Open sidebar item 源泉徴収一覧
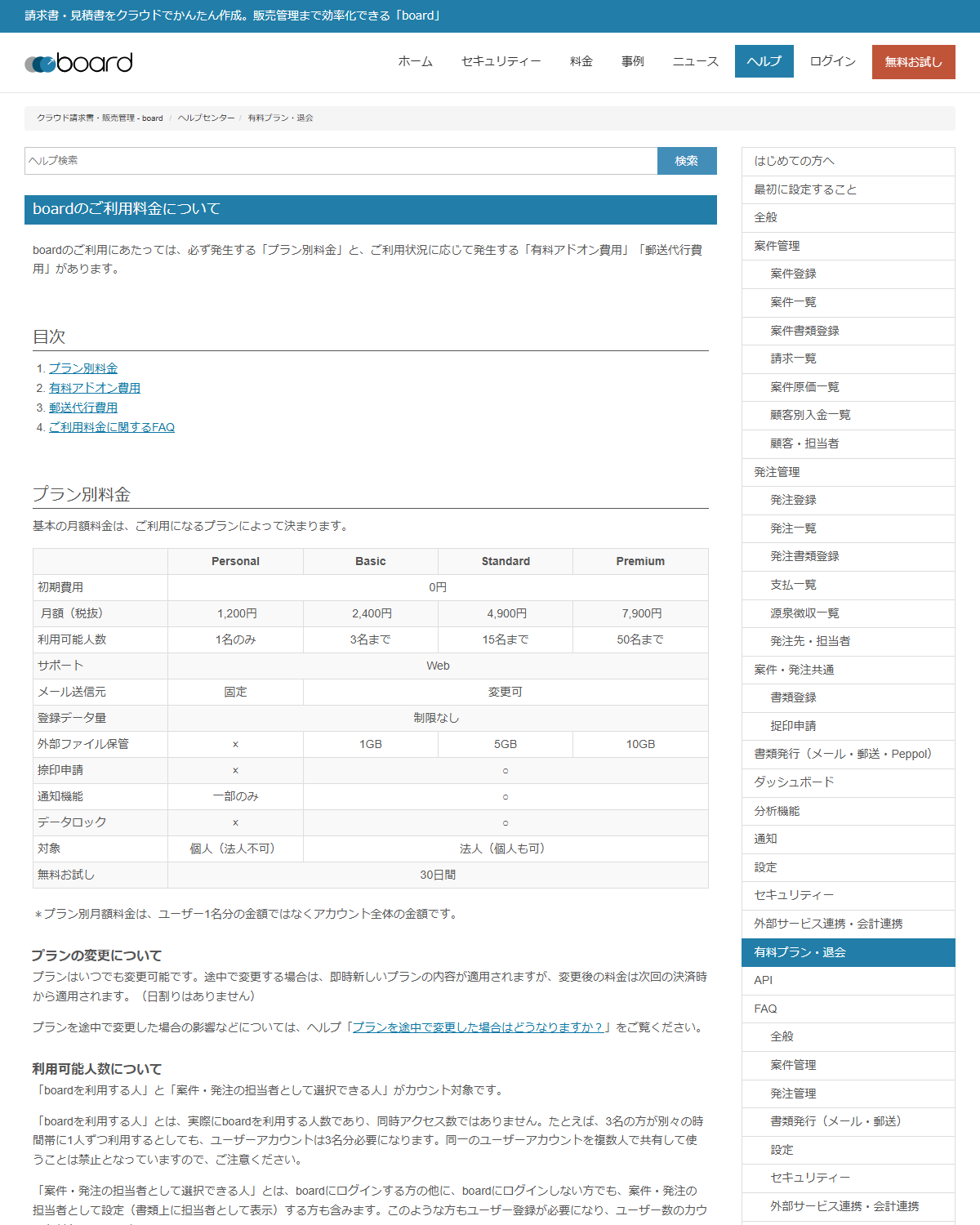Screen dimensions: 980x1225 click(848, 613)
